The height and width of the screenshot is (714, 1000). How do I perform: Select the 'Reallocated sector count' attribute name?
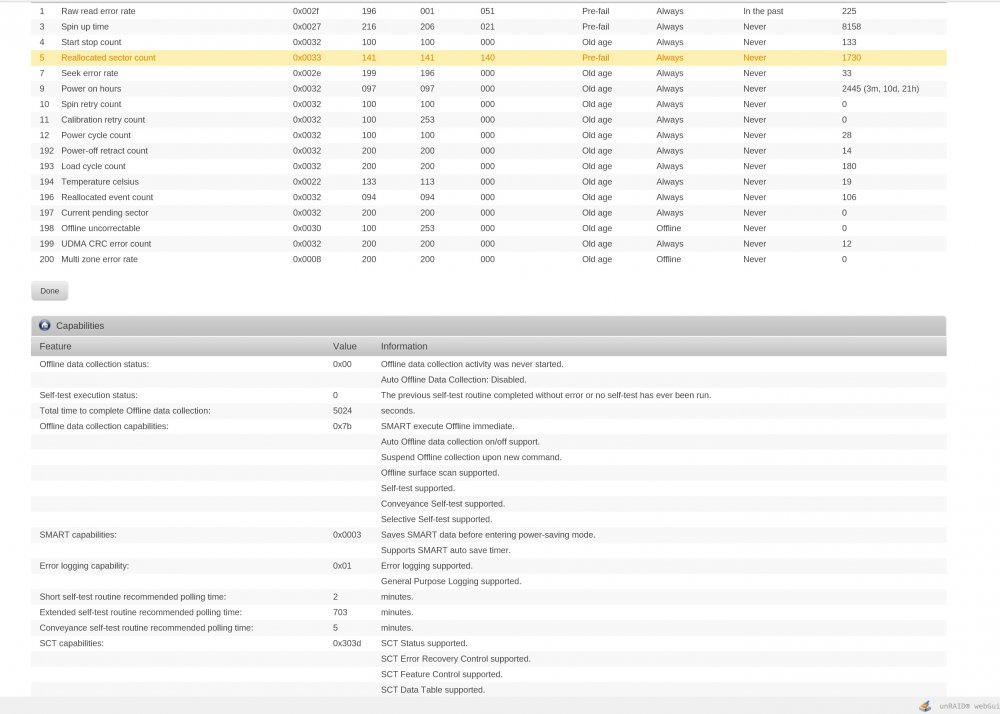108,57
